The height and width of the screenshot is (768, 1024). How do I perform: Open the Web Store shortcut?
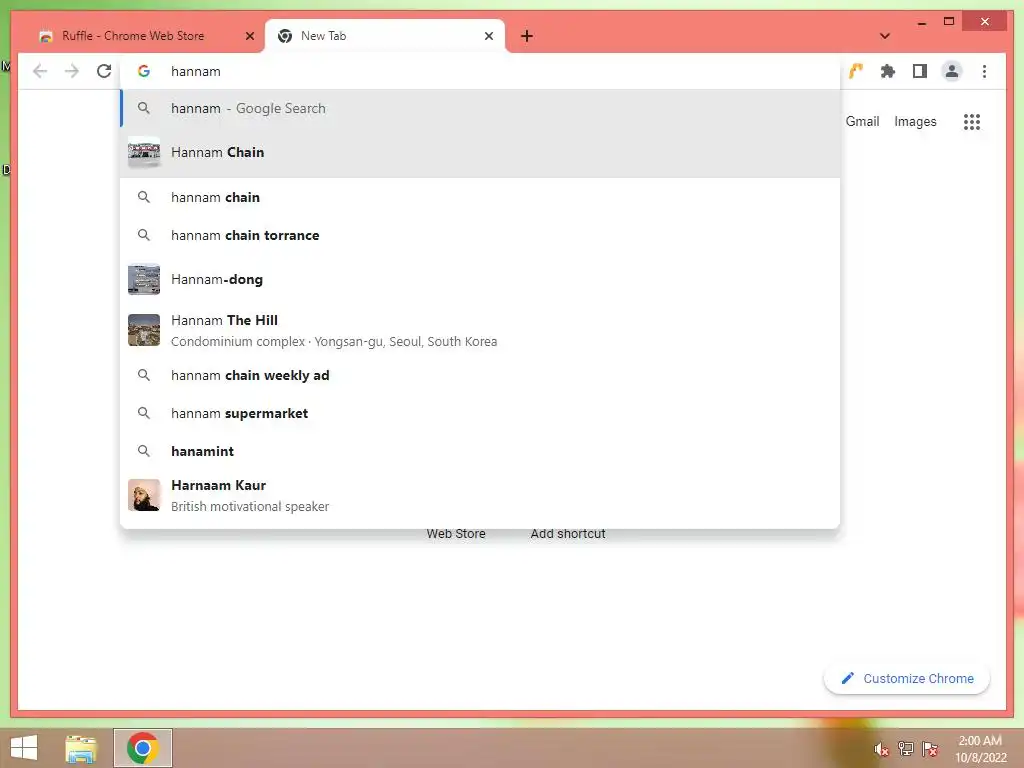click(456, 534)
